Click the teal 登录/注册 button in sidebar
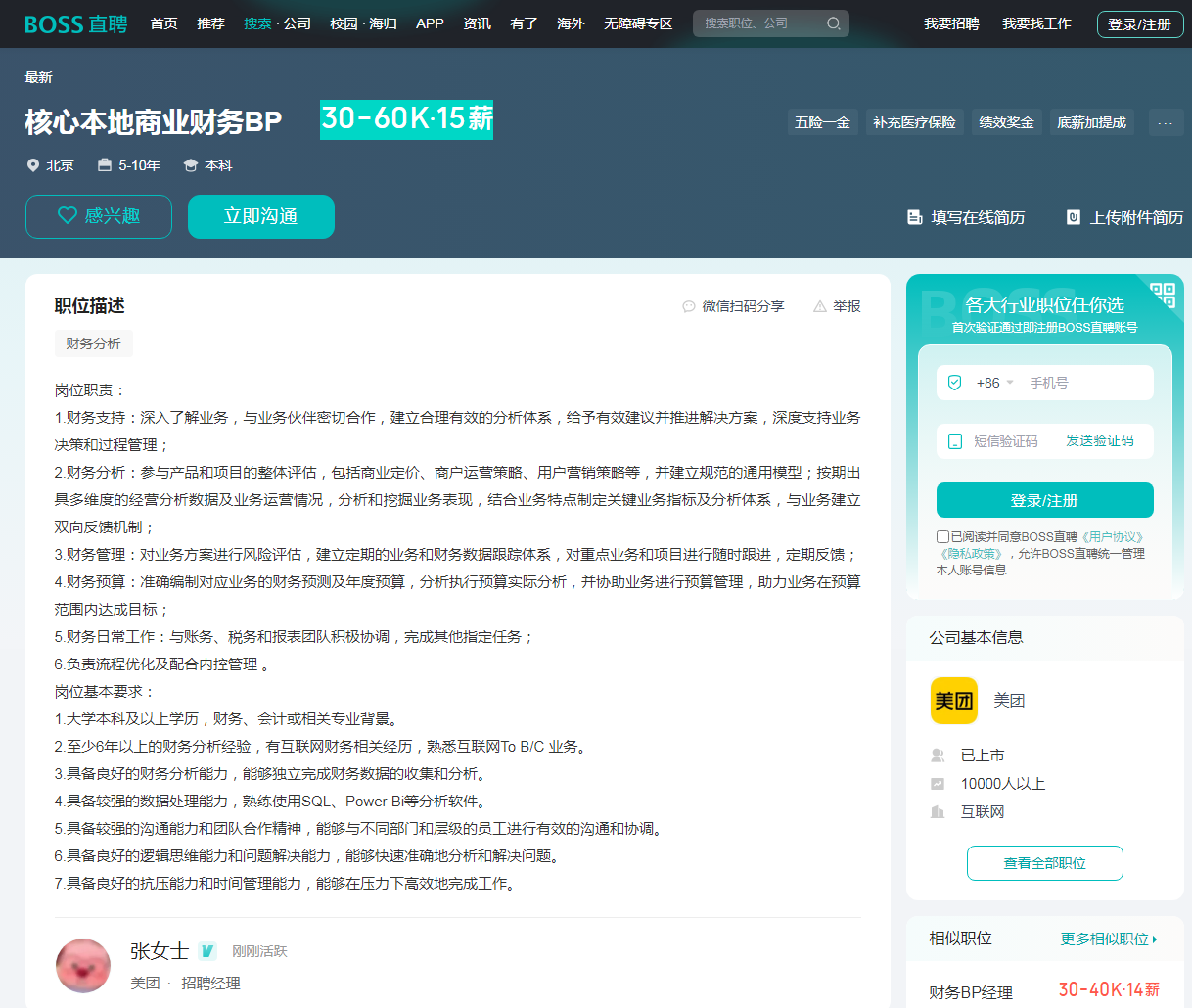The width and height of the screenshot is (1192, 1008). [1045, 500]
